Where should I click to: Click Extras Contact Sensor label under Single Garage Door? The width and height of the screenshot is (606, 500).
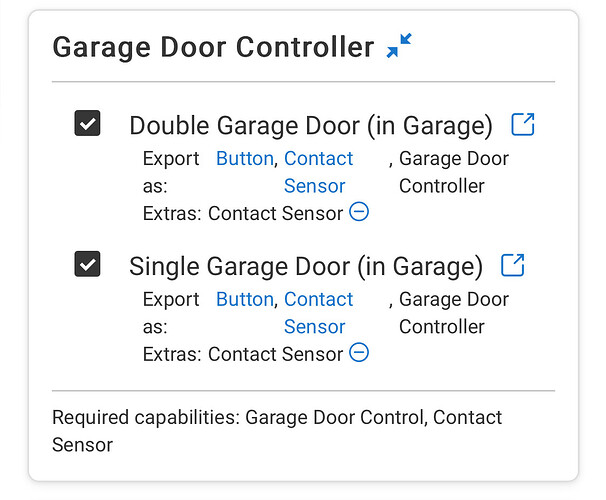click(243, 354)
